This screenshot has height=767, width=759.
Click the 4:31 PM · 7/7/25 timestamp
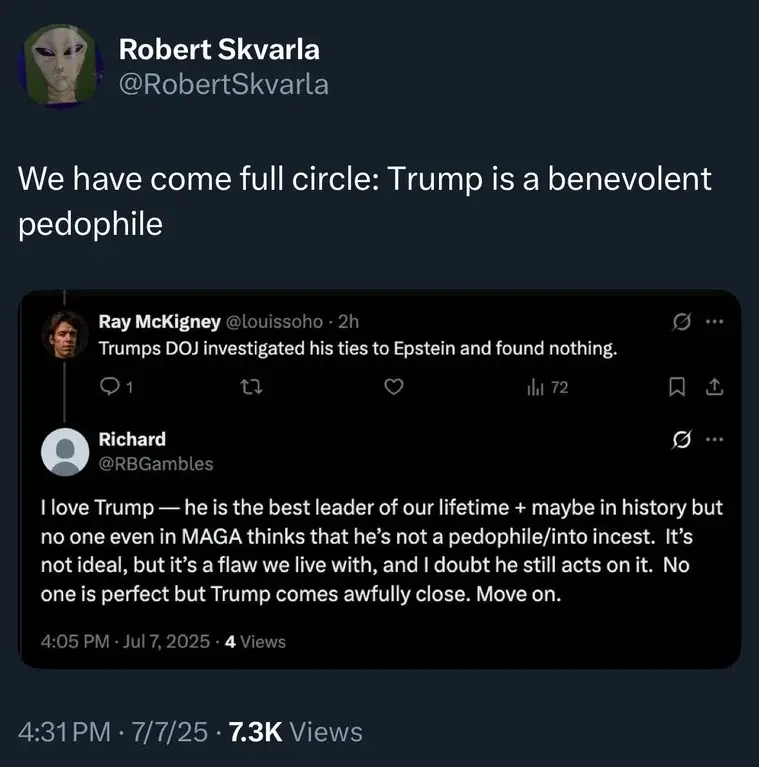tap(113, 732)
